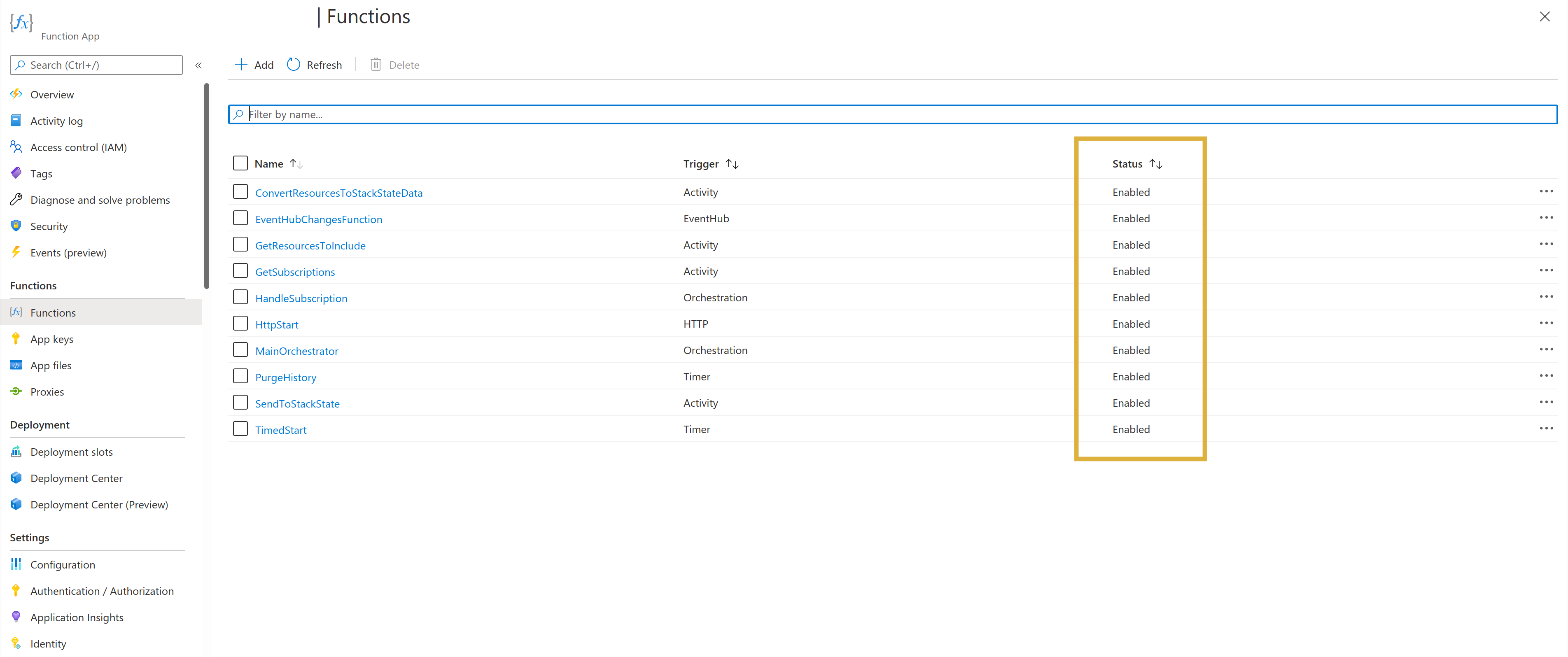The image size is (1568, 657).
Task: Click the Tags label icon
Action: [x=16, y=173]
